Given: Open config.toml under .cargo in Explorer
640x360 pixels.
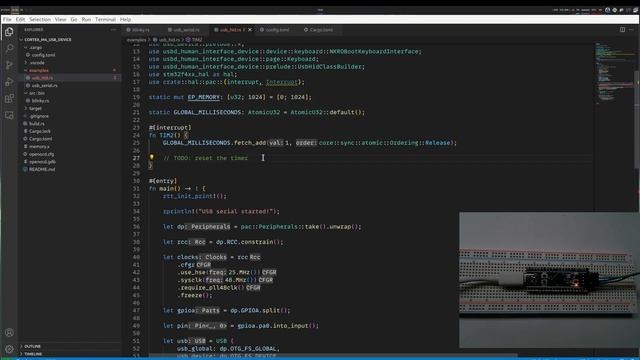Looking at the screenshot, I should pyautogui.click(x=43, y=55).
